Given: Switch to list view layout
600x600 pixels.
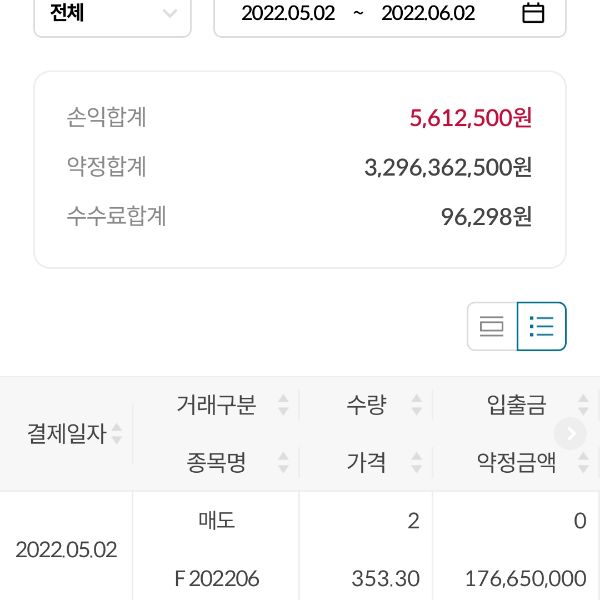Looking at the screenshot, I should pyautogui.click(x=542, y=326).
